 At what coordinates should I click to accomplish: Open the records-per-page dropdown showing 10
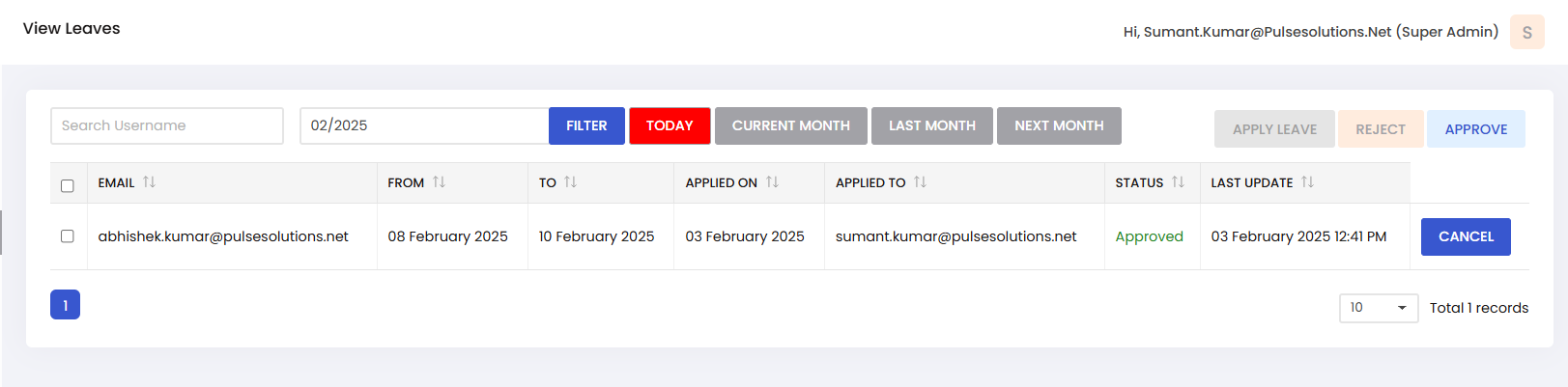coord(1379,308)
